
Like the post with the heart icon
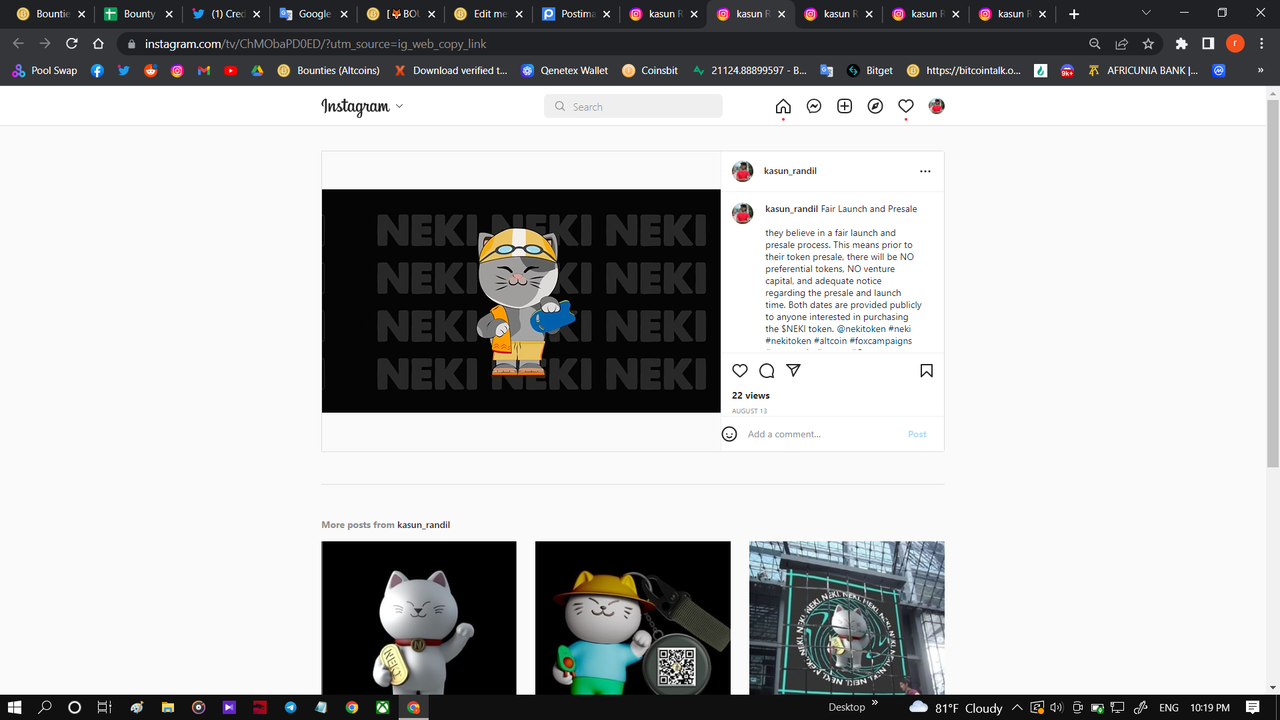click(x=739, y=370)
